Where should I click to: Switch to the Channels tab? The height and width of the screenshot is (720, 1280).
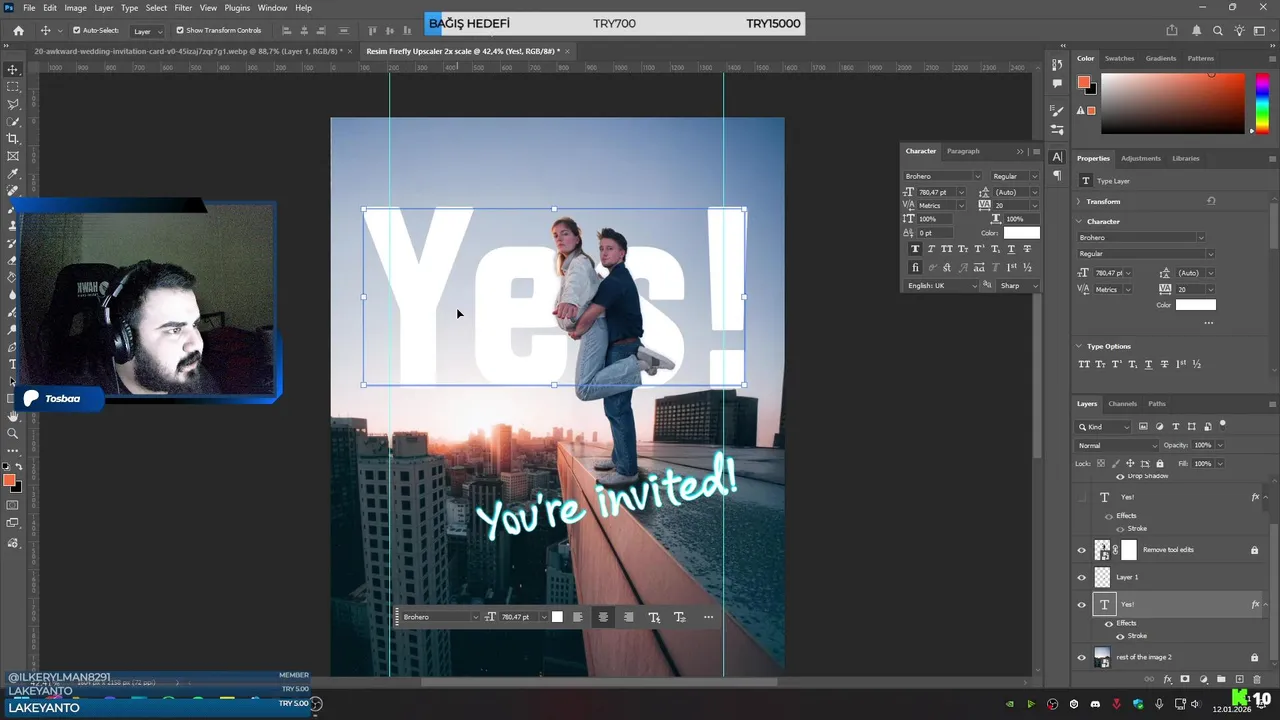point(1122,404)
